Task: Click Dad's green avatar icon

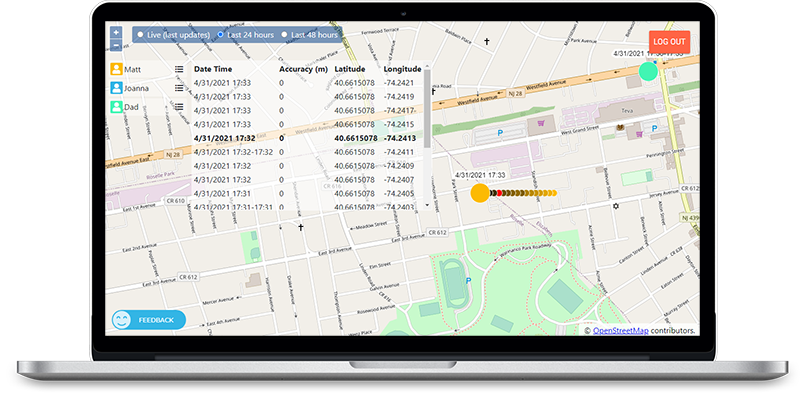Action: 117,107
